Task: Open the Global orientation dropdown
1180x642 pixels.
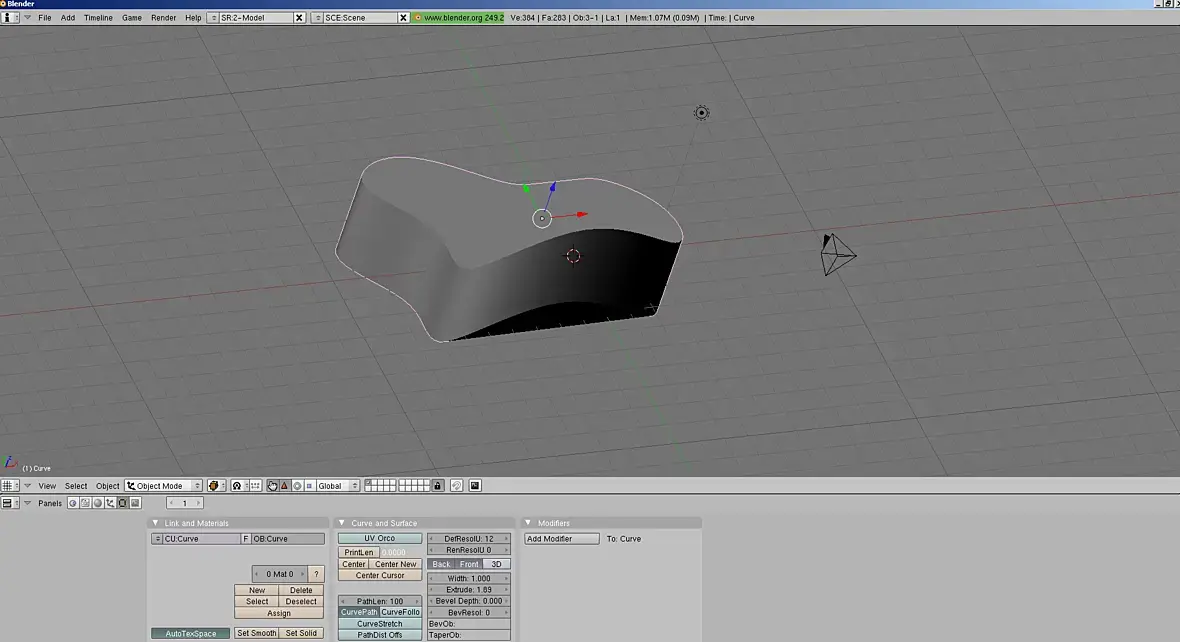Action: (337, 486)
